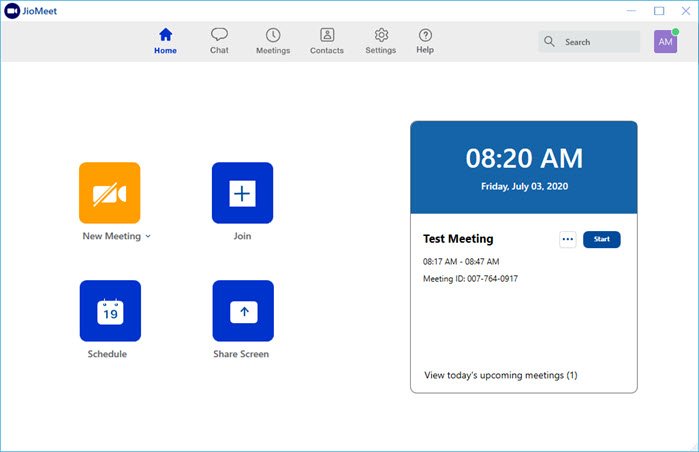Click the Join meeting plus icon

(x=243, y=193)
